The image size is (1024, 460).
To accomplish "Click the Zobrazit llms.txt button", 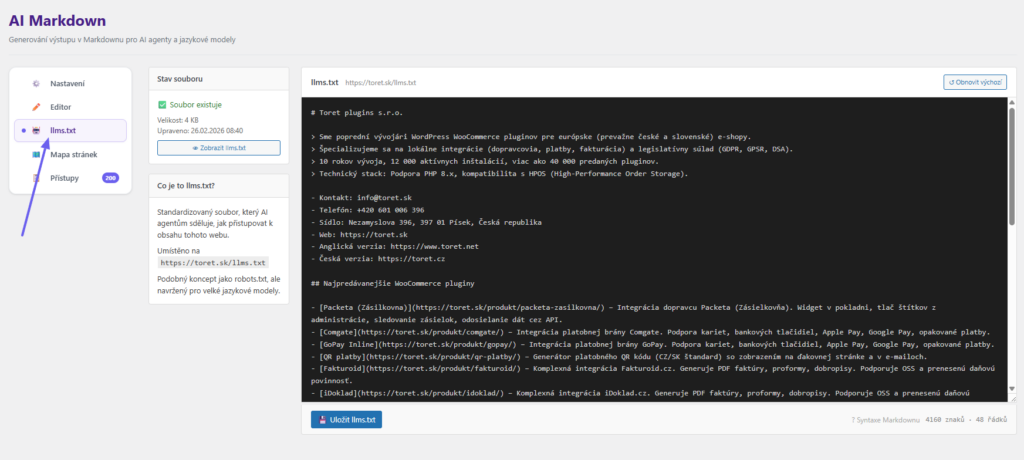I will 219,148.
